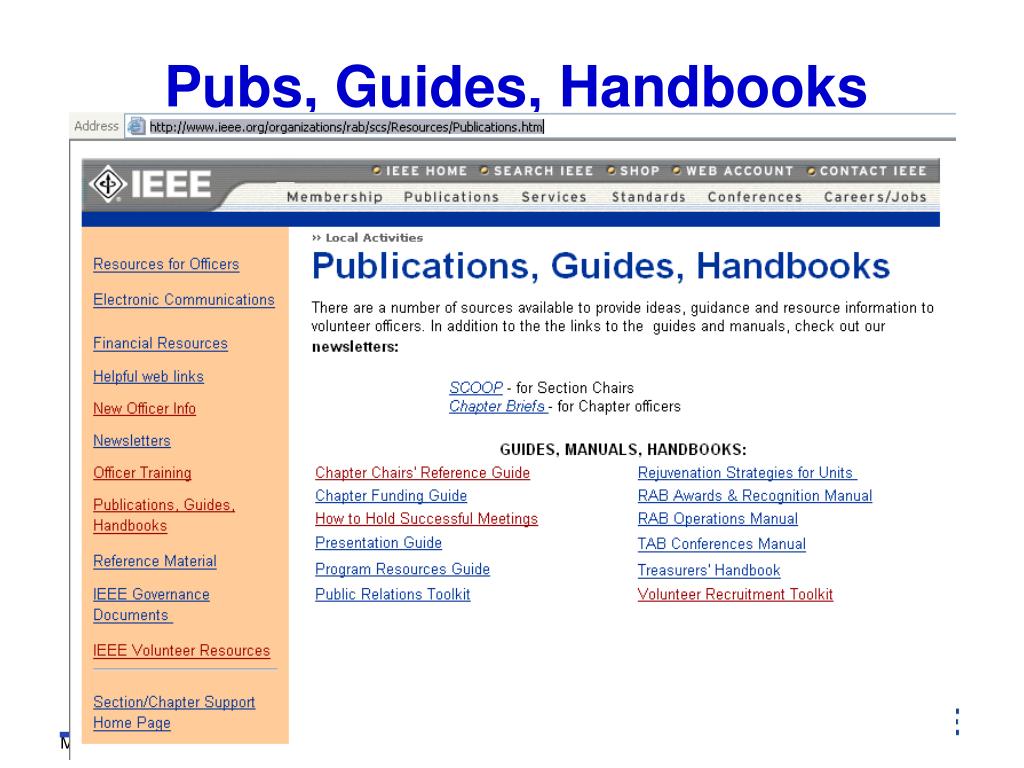Viewport: 1024px width, 768px height.
Task: Open the Resources for Officers sidebar link
Action: [166, 264]
